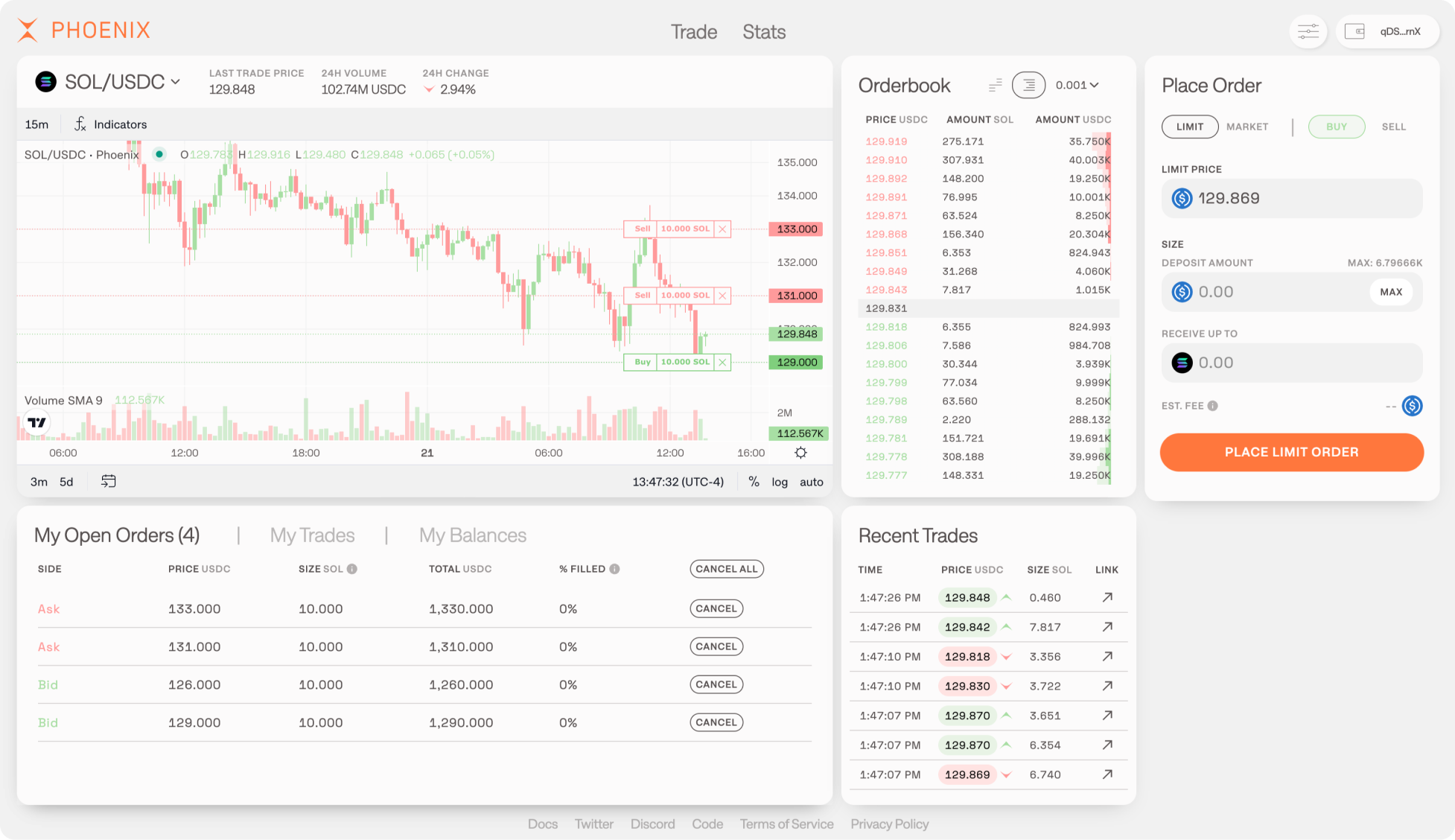Select the 3m date range
1455x840 pixels.
39,482
